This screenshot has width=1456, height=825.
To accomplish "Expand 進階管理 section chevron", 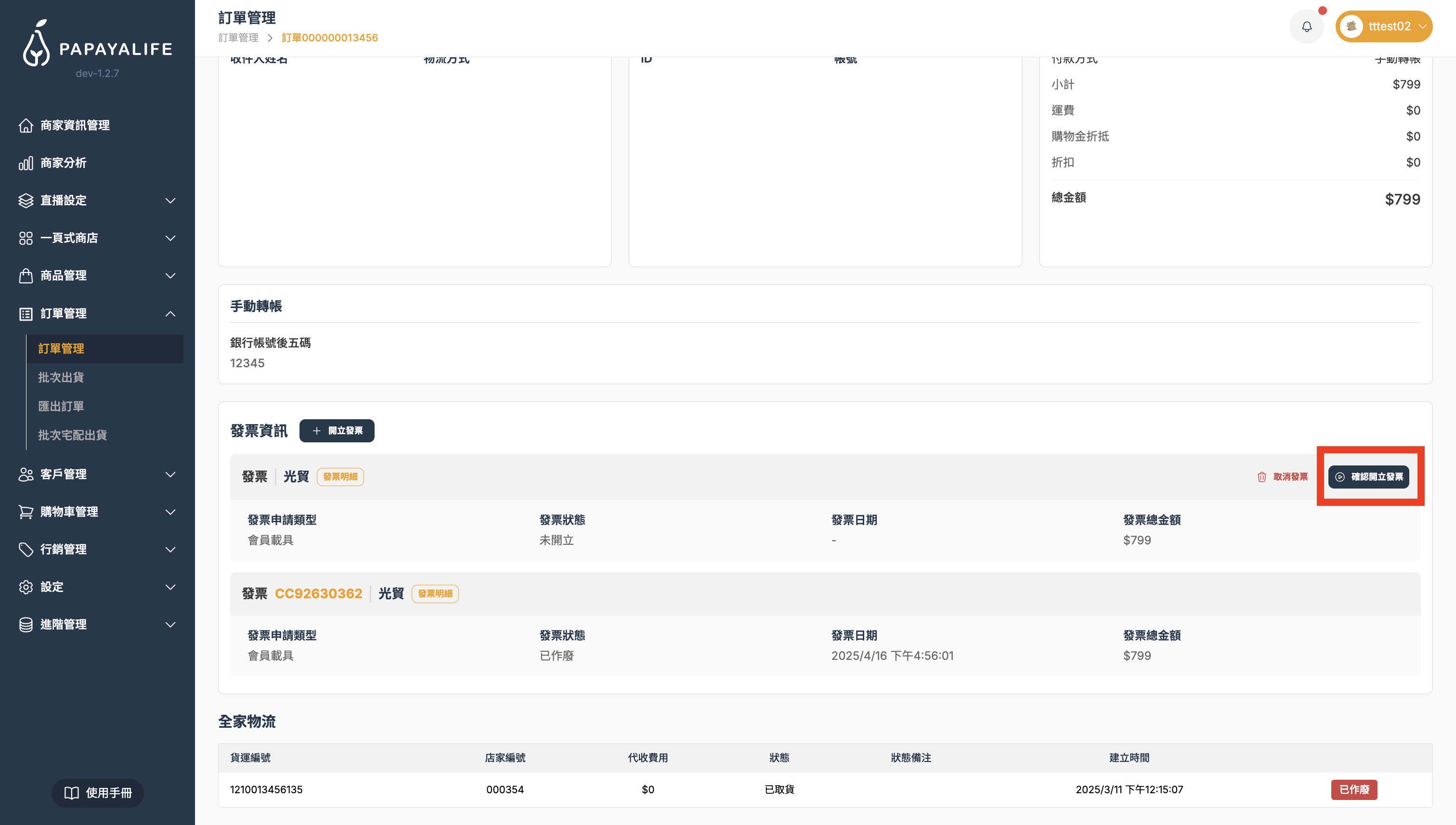I will tap(170, 624).
